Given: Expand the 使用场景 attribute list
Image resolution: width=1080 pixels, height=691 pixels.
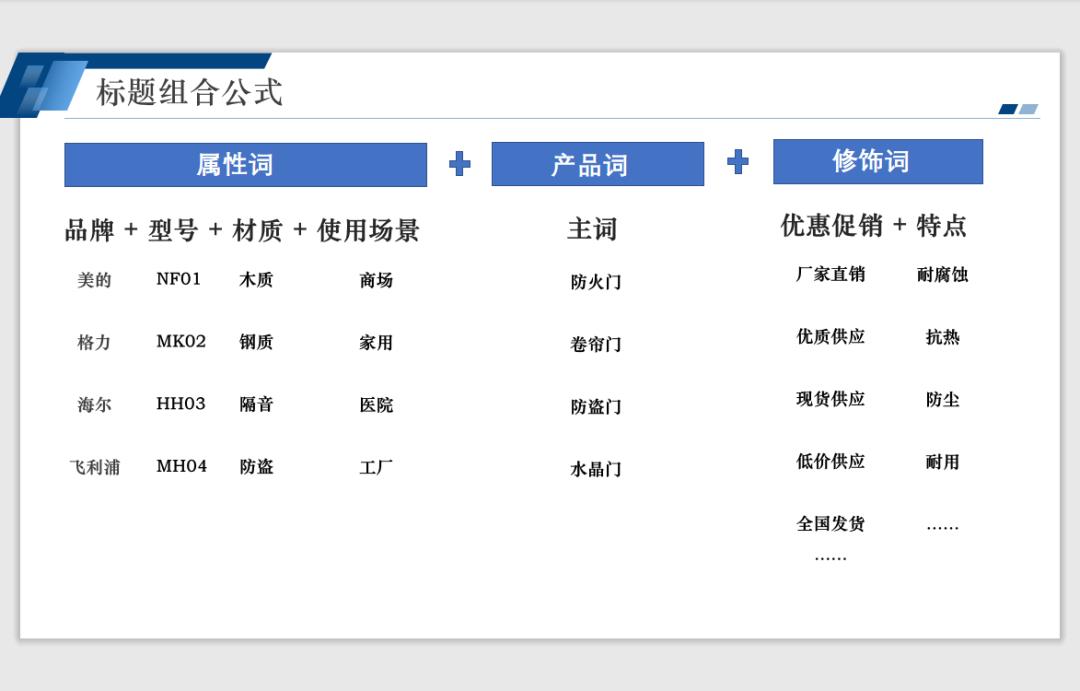Looking at the screenshot, I should 371,230.
